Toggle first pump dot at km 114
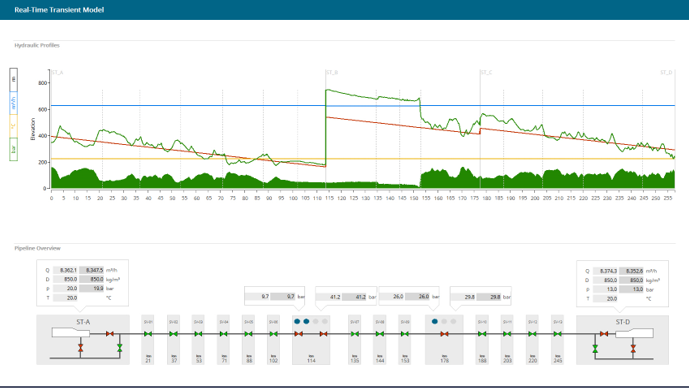 (297, 322)
